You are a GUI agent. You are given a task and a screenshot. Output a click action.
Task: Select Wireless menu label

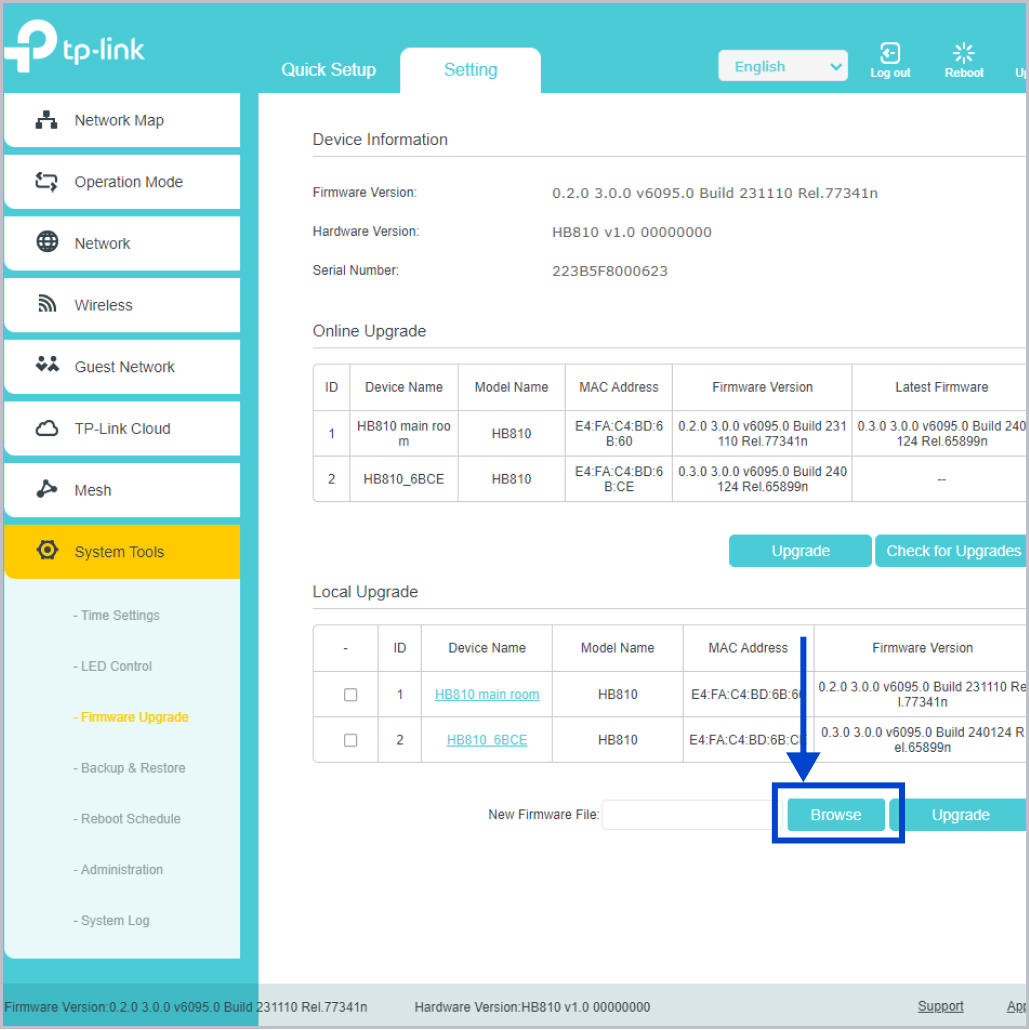coord(103,305)
